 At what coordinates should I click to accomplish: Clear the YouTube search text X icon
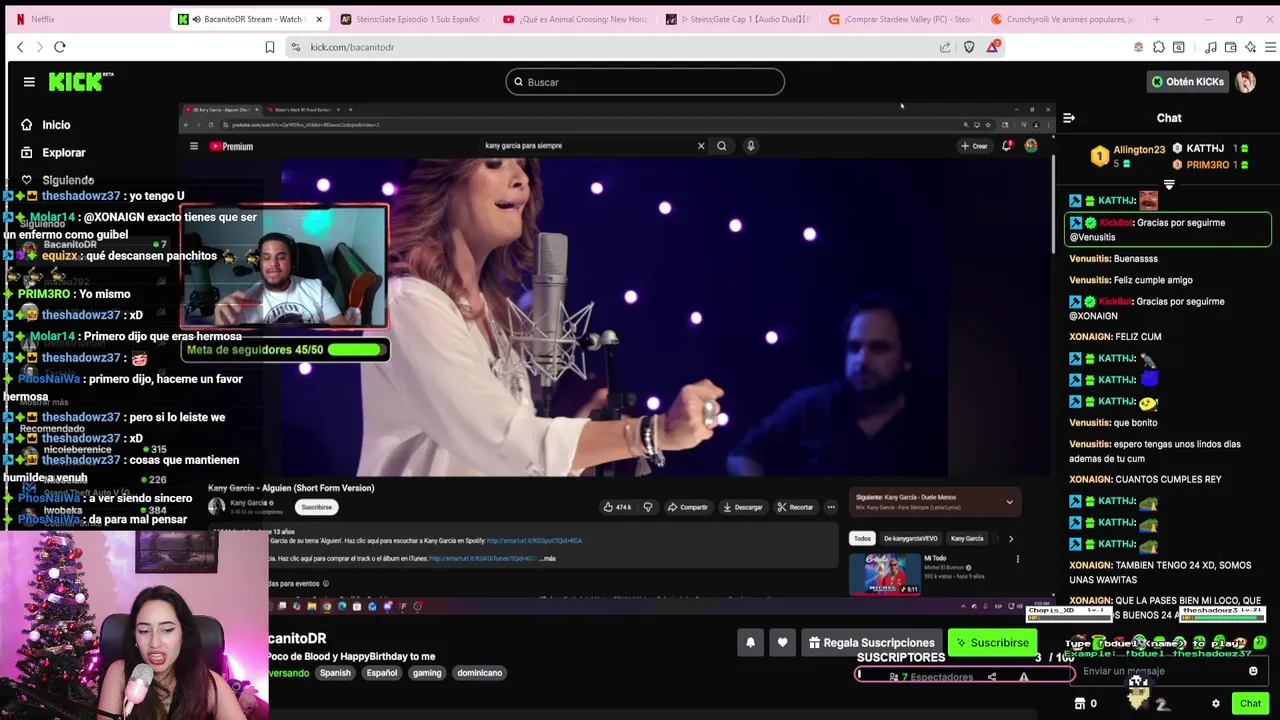click(x=701, y=146)
